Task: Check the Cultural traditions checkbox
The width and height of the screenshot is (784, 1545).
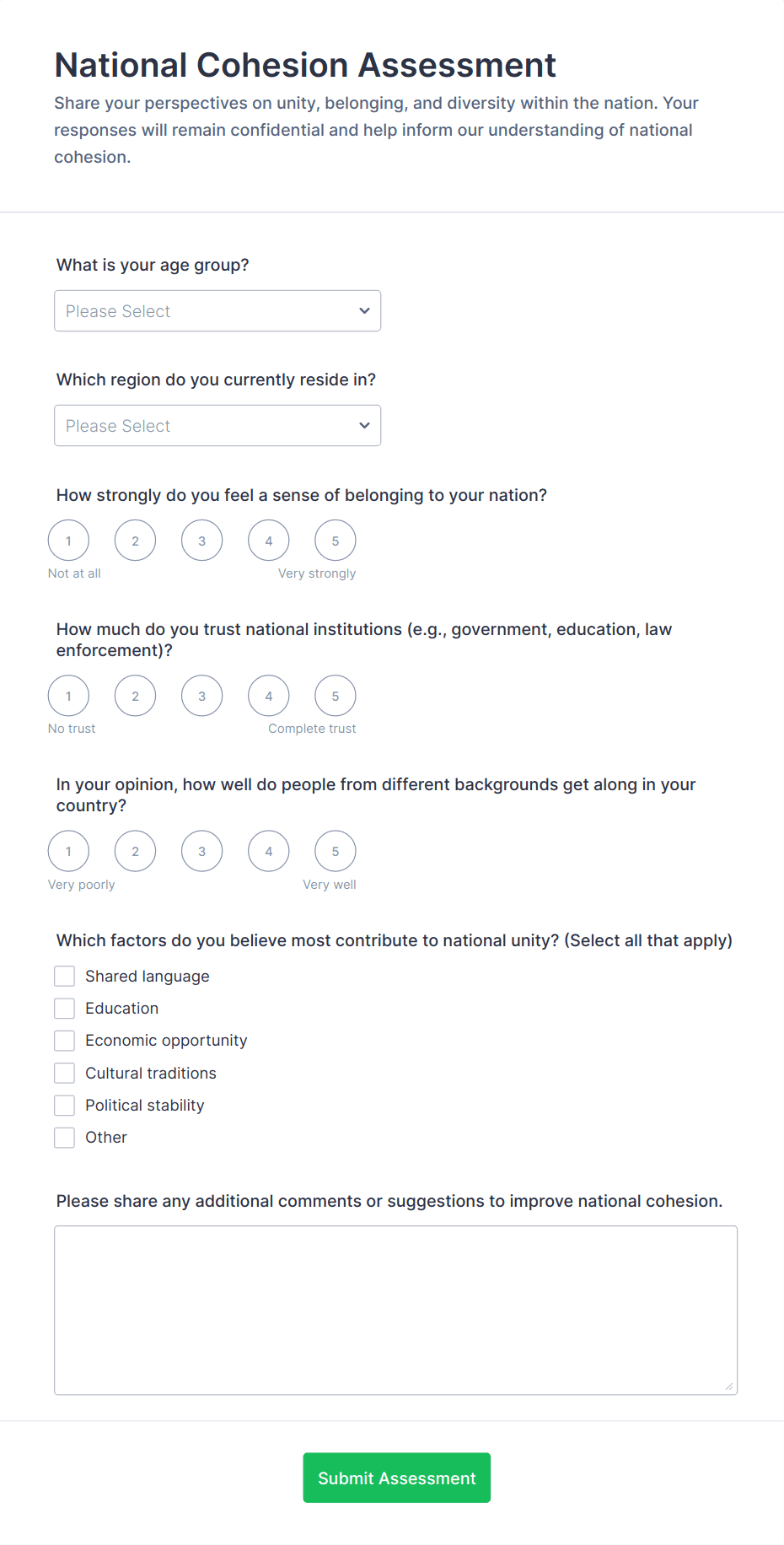Action: (x=64, y=1072)
